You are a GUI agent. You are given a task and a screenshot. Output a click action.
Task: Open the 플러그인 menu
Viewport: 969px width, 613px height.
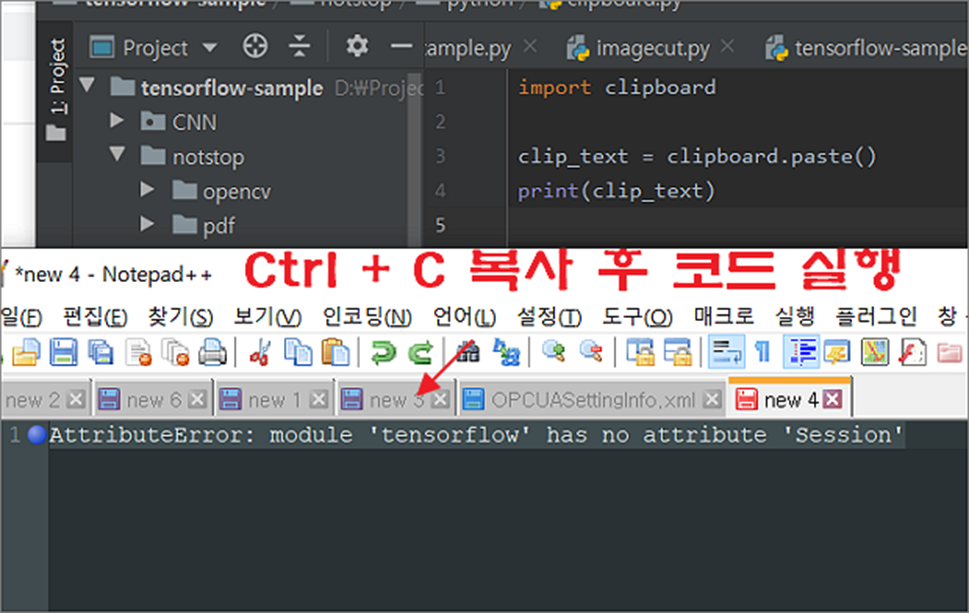(876, 316)
